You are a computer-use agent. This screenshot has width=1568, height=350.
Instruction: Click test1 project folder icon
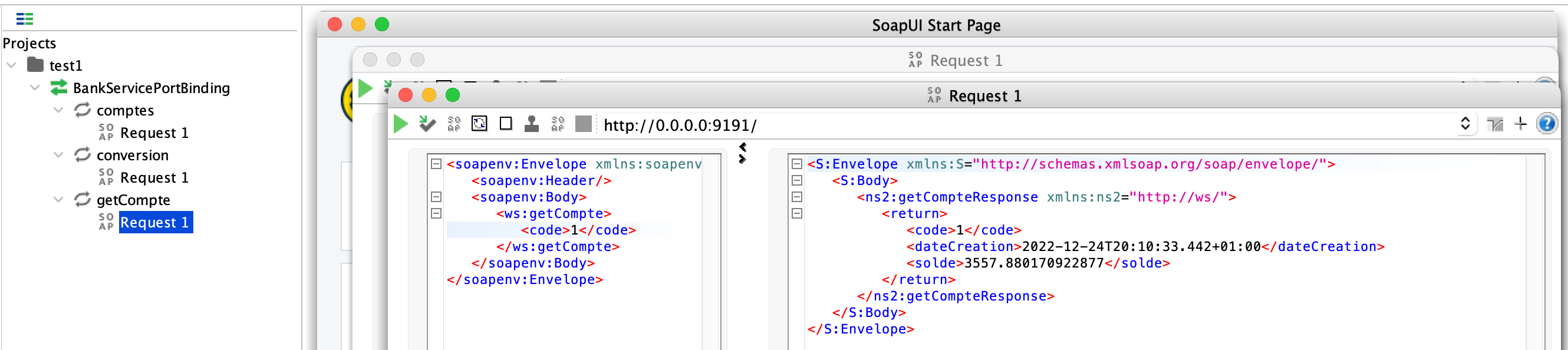tap(35, 65)
